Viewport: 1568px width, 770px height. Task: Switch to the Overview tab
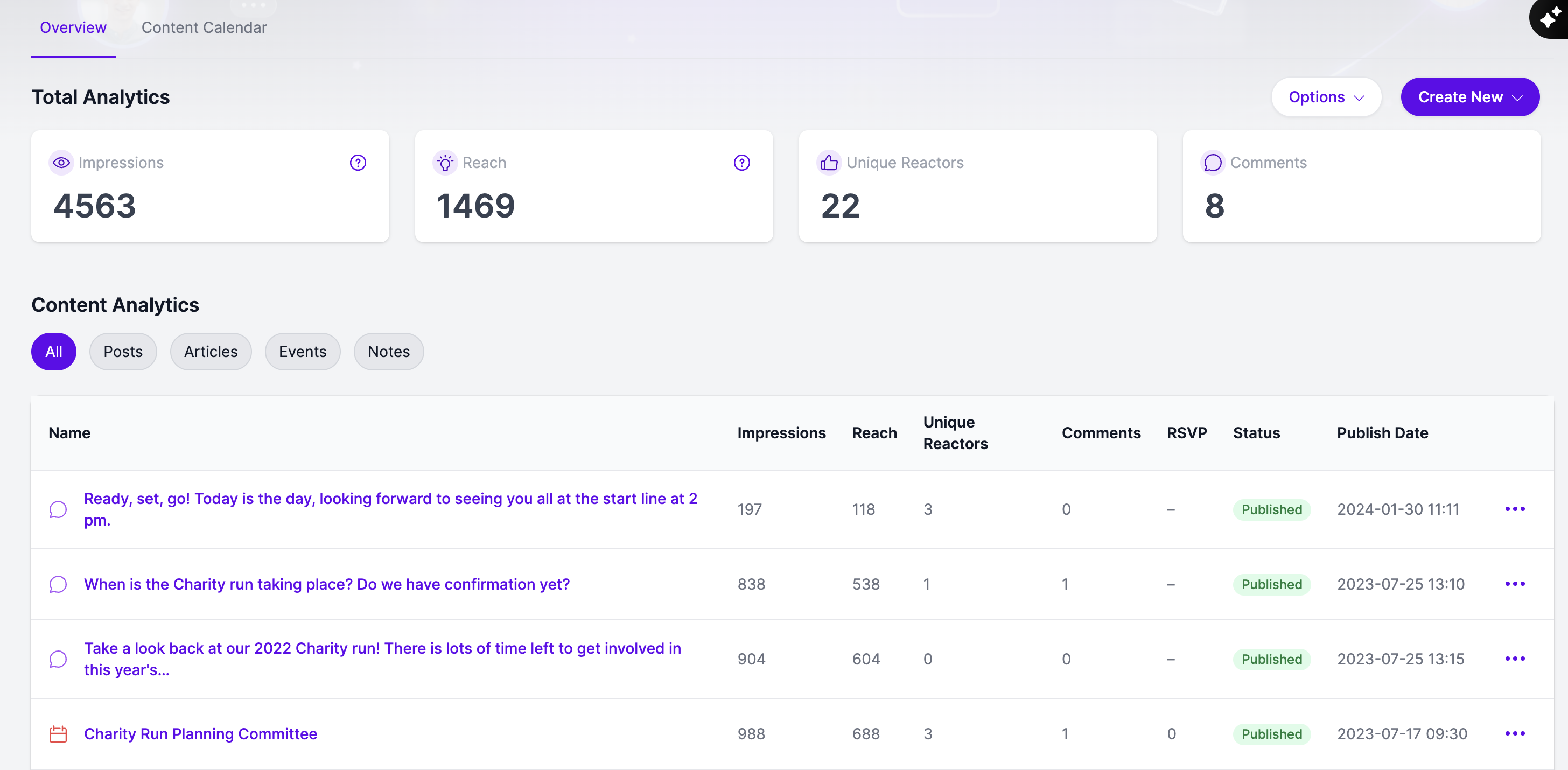point(73,27)
